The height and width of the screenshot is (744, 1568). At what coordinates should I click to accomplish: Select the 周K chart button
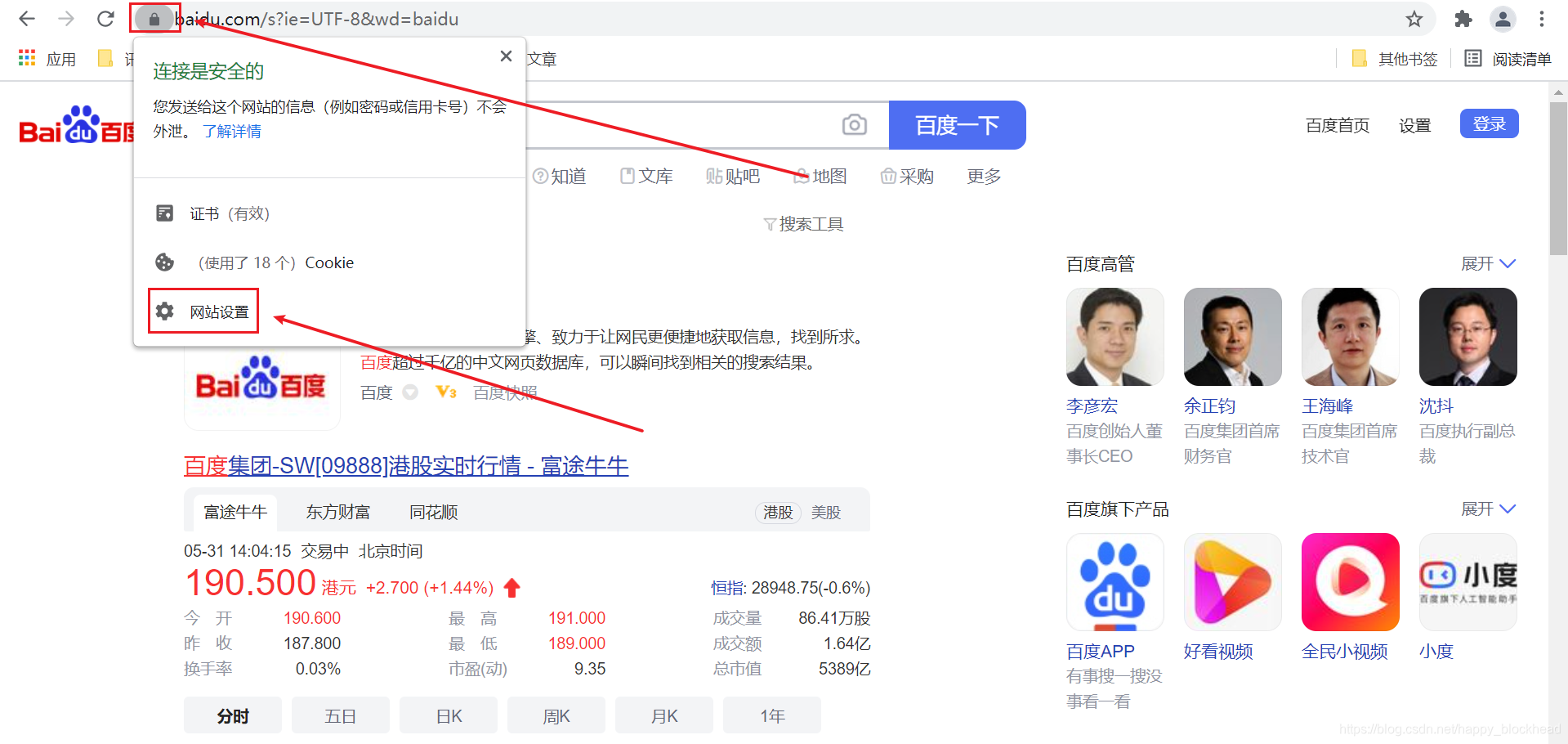(x=556, y=715)
